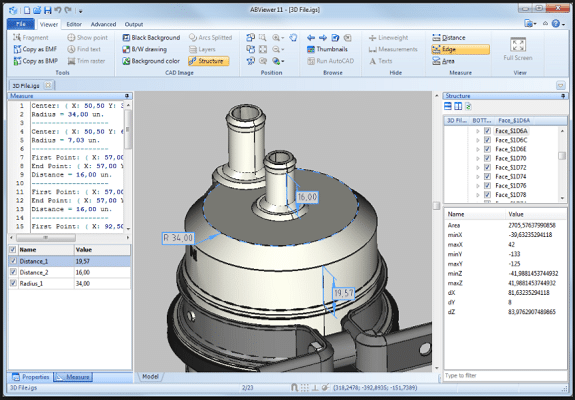The height and width of the screenshot is (400, 575).
Task: Select the Edge measure tool
Action: coord(460,49)
